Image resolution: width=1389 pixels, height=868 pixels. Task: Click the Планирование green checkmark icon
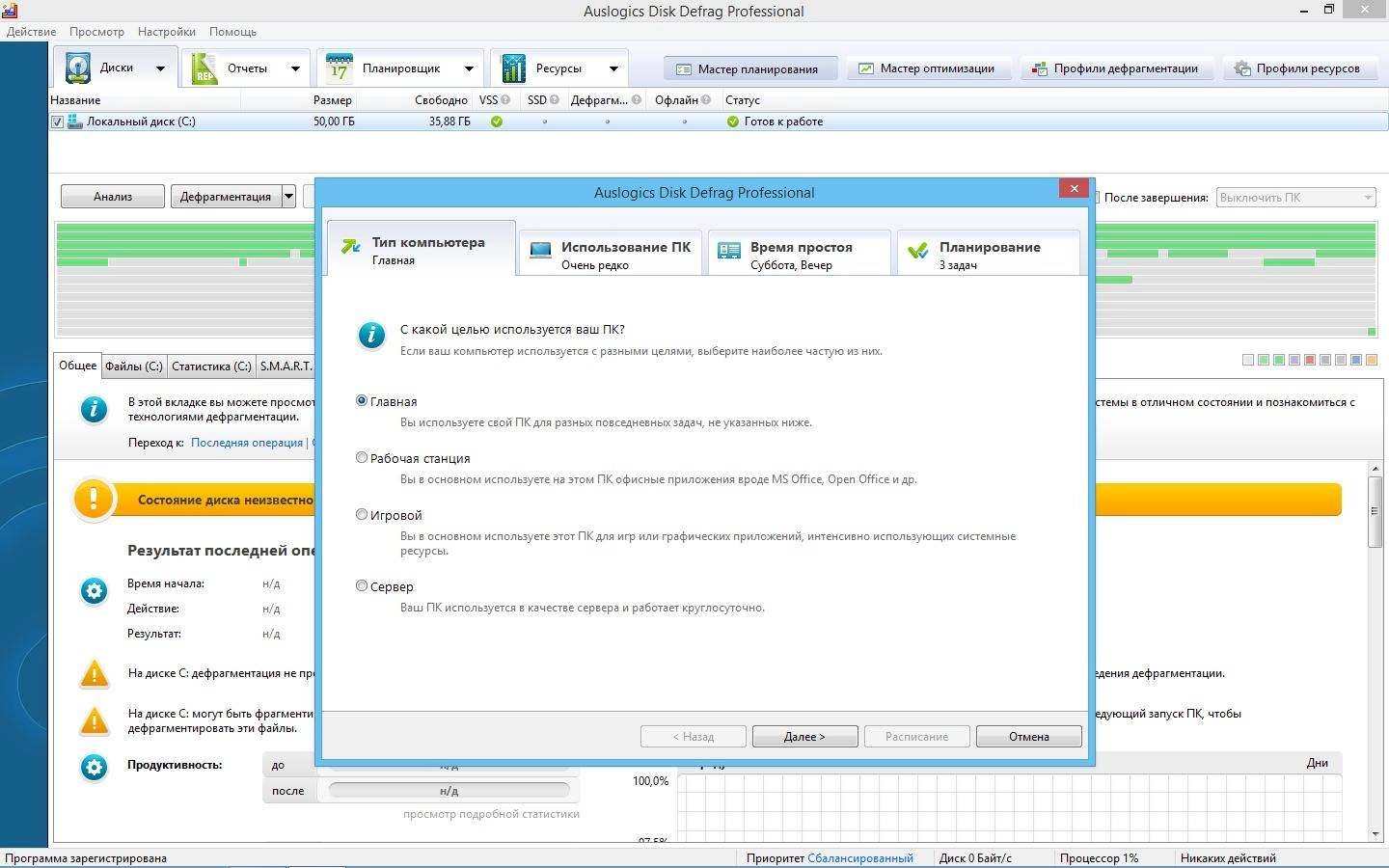pos(918,252)
